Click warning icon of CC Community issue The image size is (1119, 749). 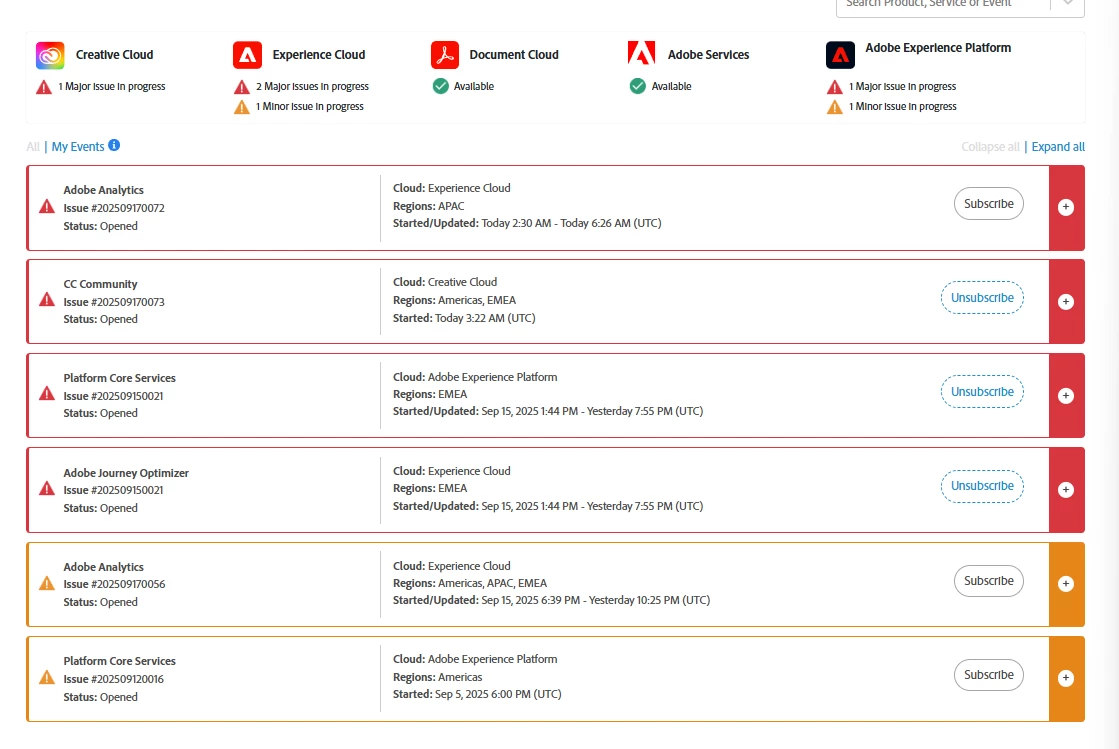[x=47, y=299]
